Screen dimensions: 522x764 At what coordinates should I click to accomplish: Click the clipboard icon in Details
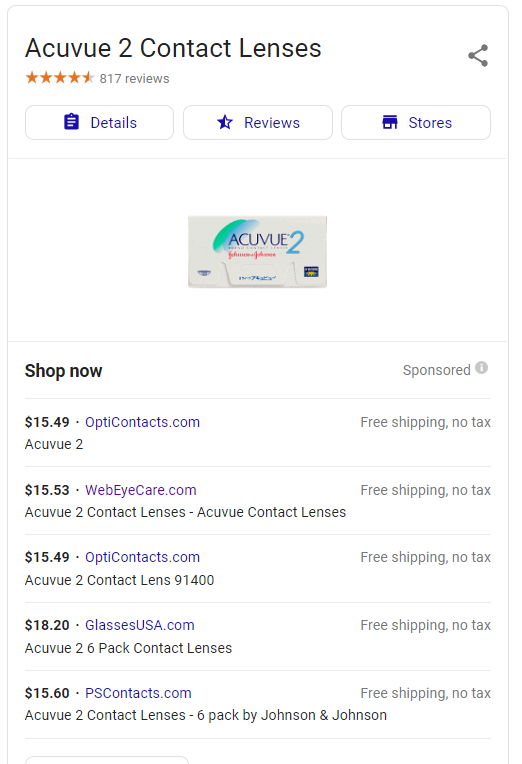coord(71,122)
